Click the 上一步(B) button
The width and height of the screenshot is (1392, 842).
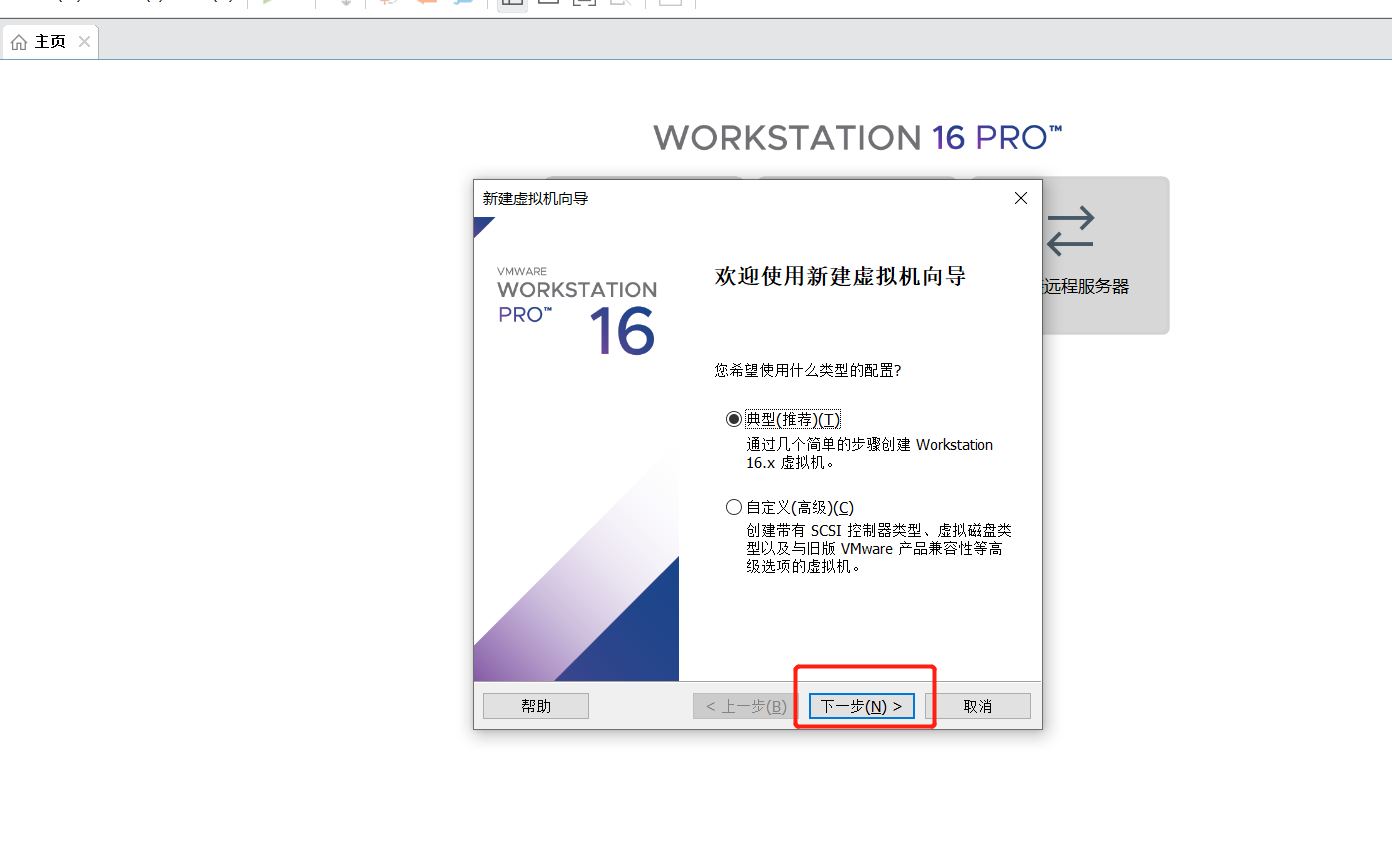(x=746, y=706)
